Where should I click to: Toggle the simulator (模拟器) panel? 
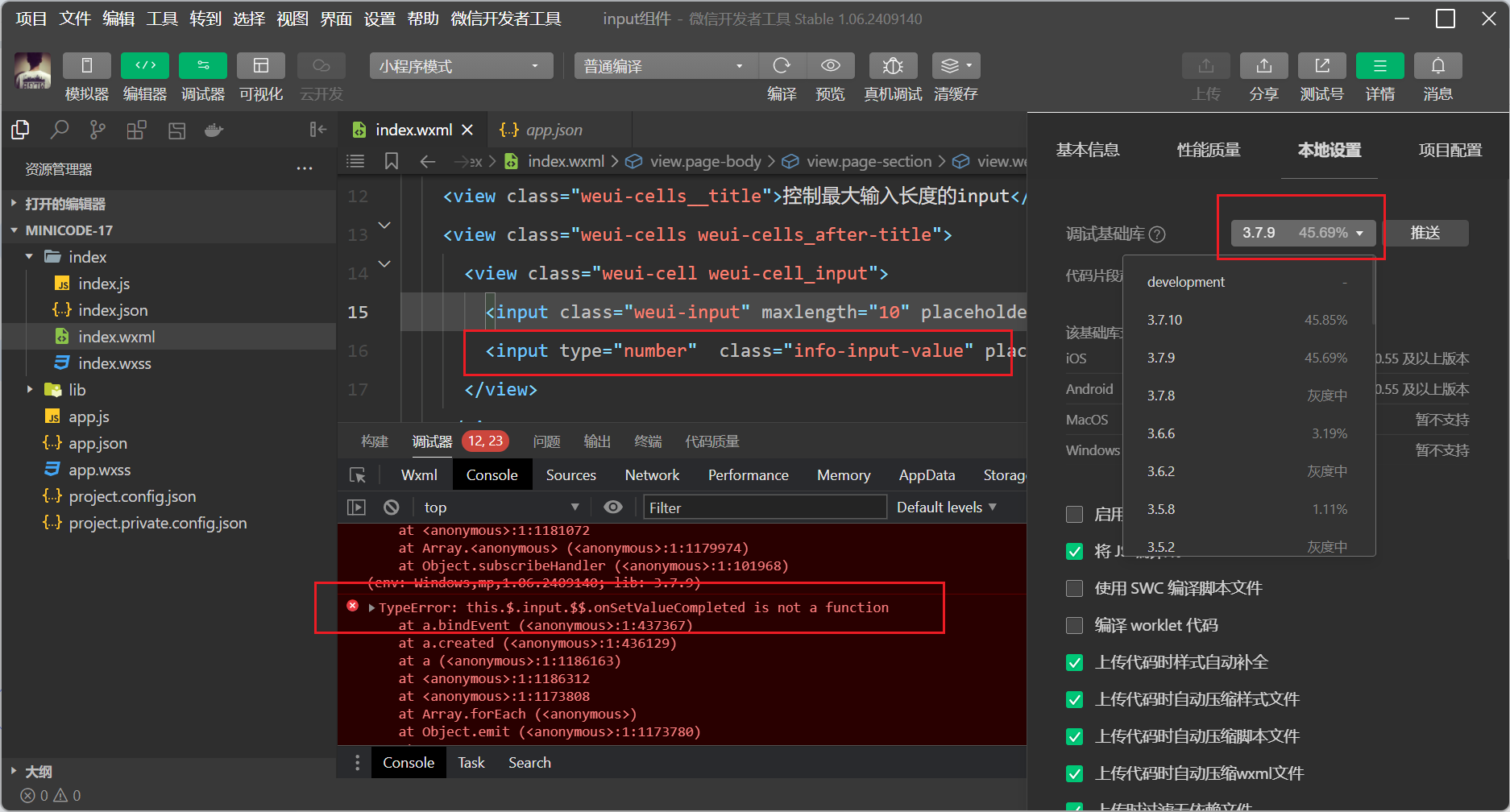point(87,65)
